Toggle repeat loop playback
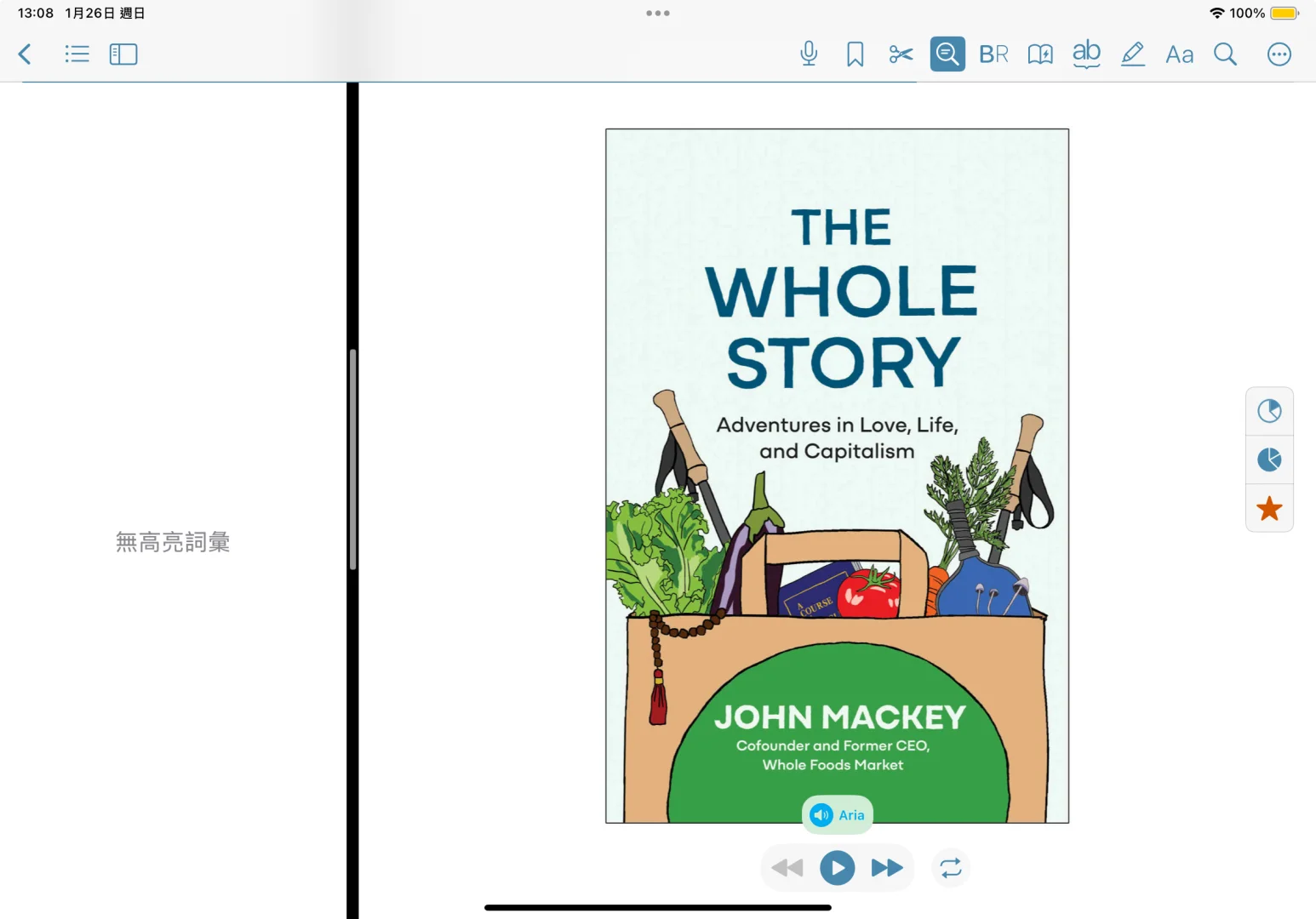1316x919 pixels. tap(951, 868)
